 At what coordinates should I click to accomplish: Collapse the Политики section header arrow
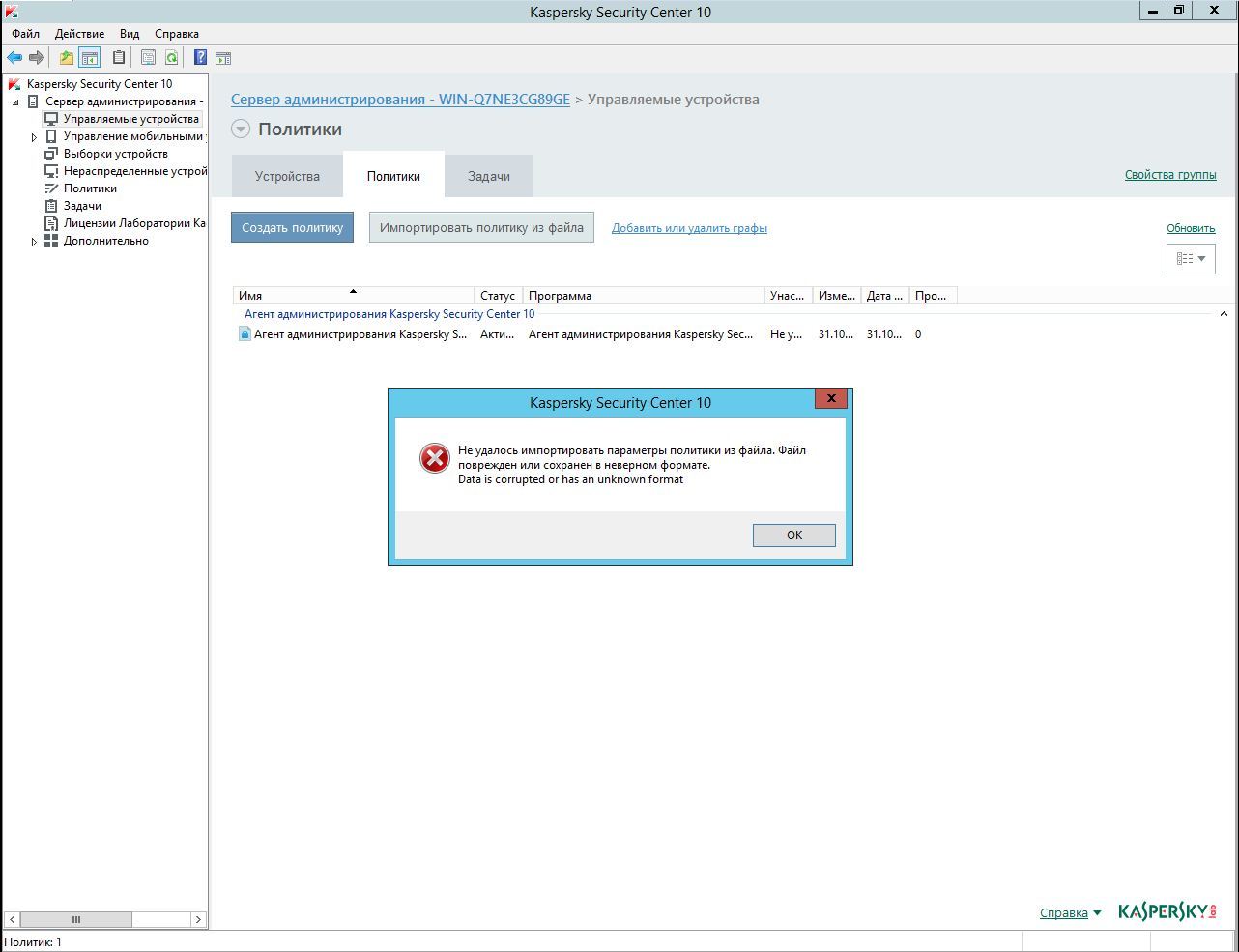tap(241, 130)
